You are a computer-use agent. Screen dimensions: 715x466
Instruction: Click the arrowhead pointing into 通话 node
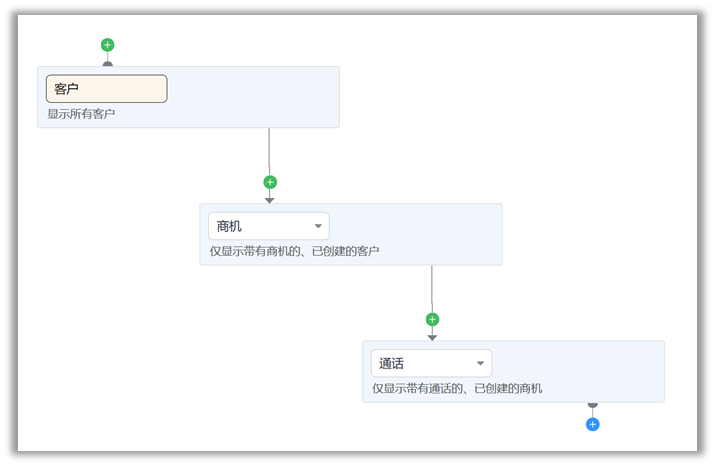pyautogui.click(x=432, y=337)
